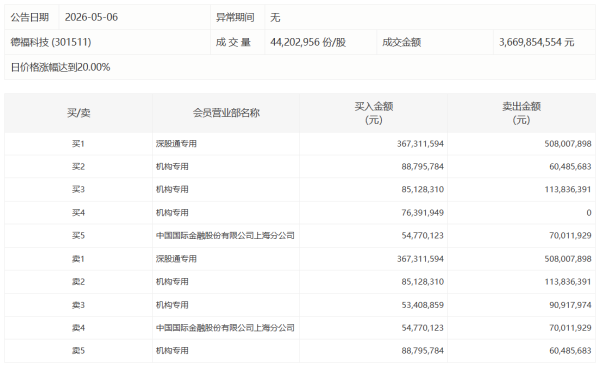The width and height of the screenshot is (600, 366).
Task: Click 机构专用 in the 买3 row
Action: coord(172,190)
